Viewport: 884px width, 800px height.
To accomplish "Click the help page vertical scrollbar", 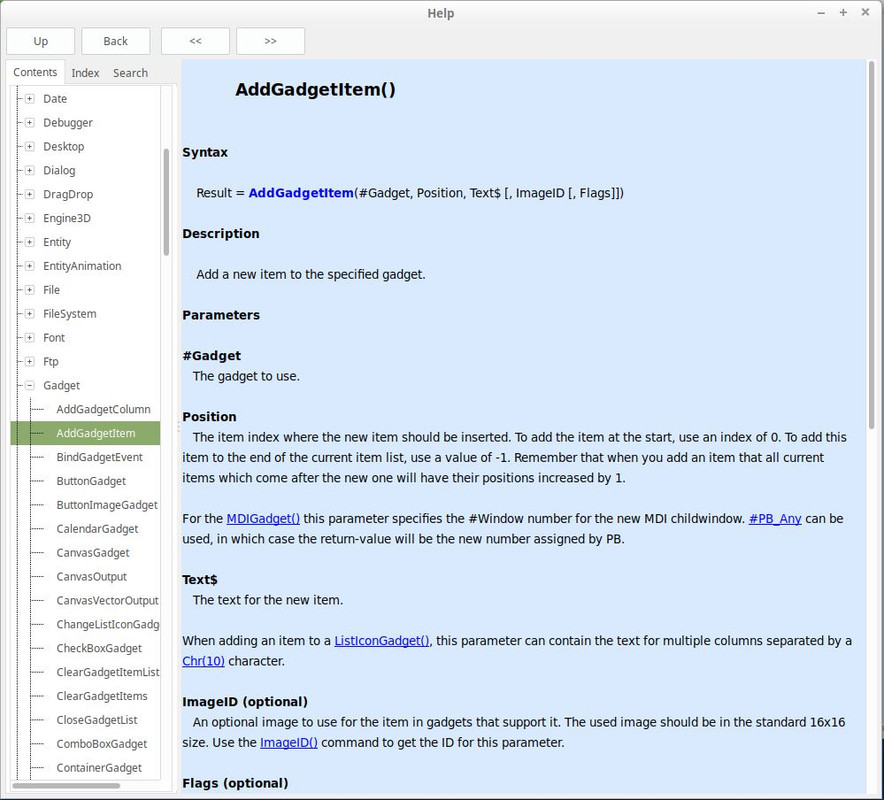I will (x=872, y=245).
